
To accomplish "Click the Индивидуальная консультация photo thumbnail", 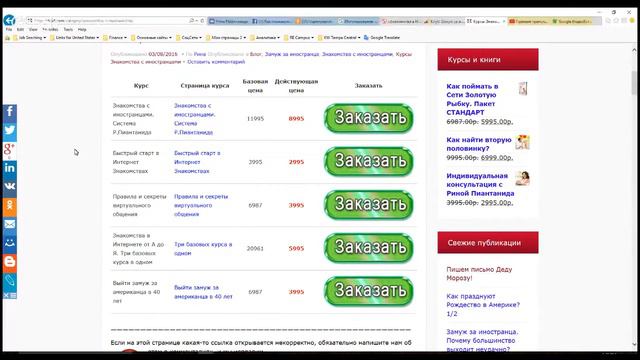I will click(522, 178).
